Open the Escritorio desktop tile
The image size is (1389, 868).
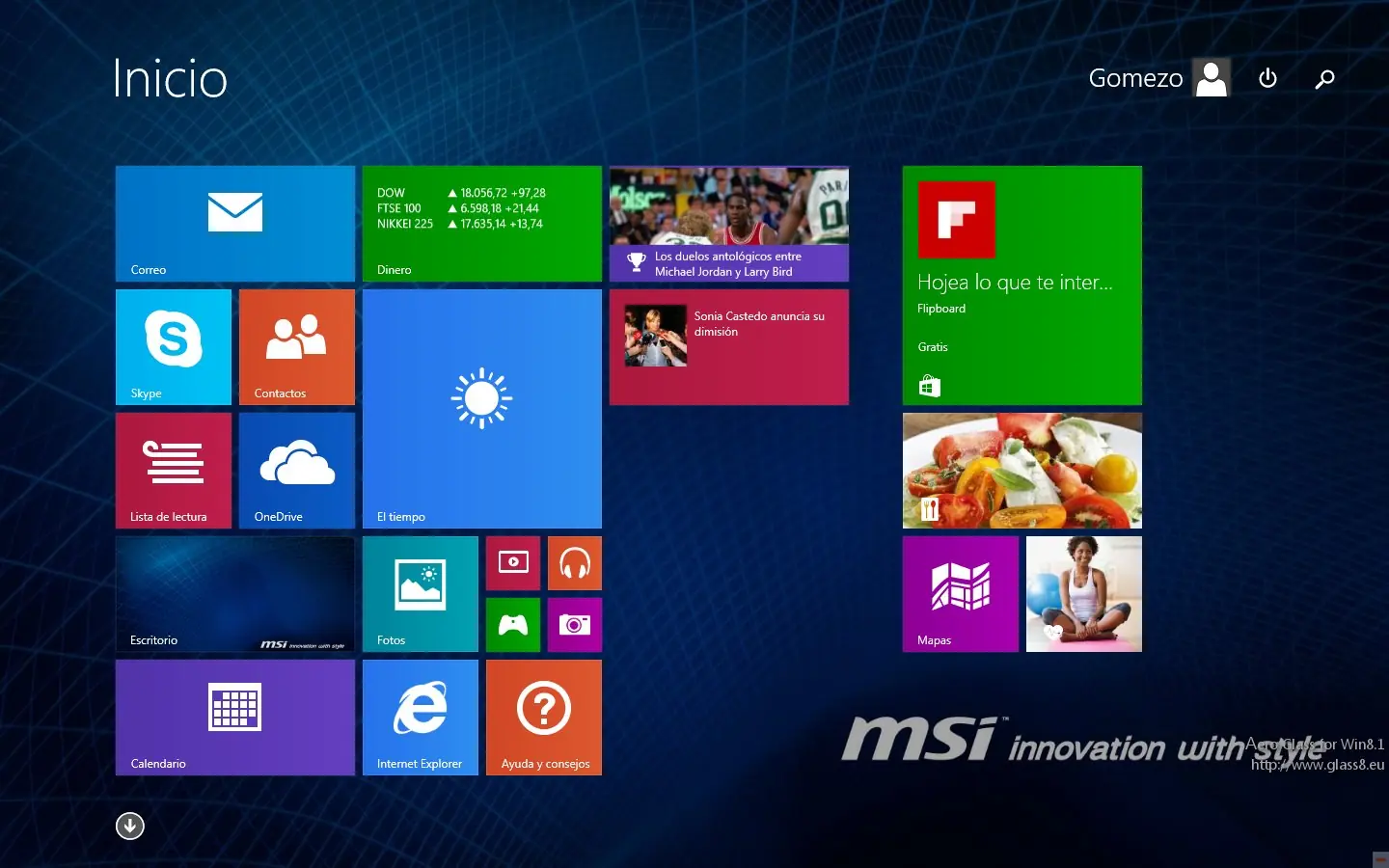[235, 594]
